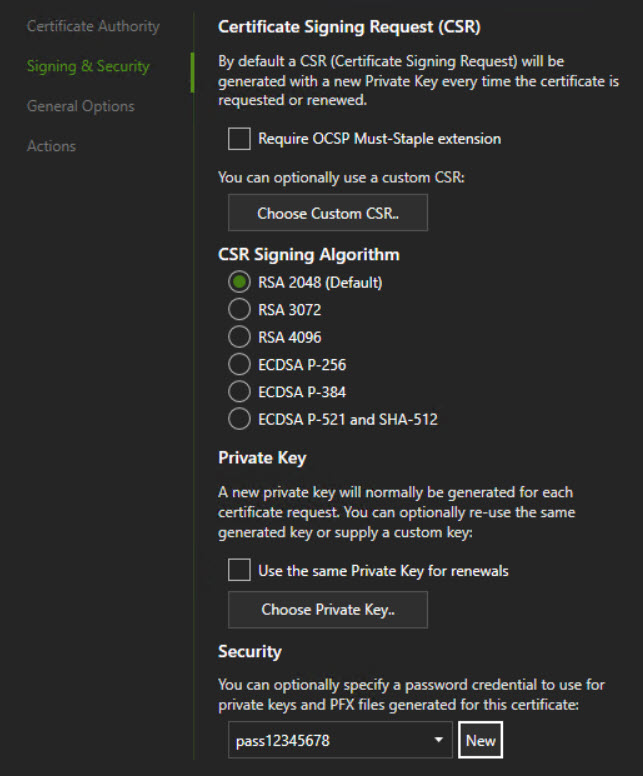Enable Require OCSP Must-Staple extension checkbox

tap(239, 139)
